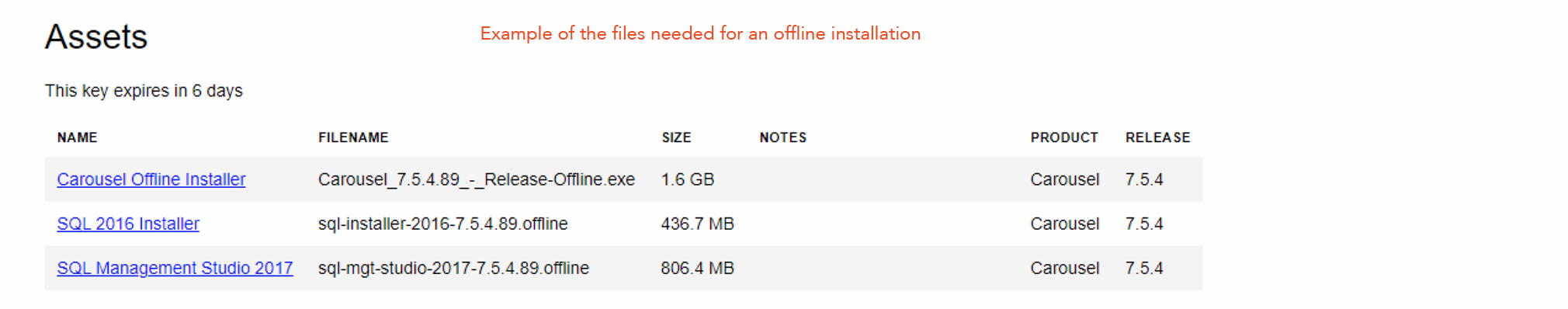Screen dimensions: 1568x309
Task: Click the RELEASE column header
Action: pos(1157,137)
